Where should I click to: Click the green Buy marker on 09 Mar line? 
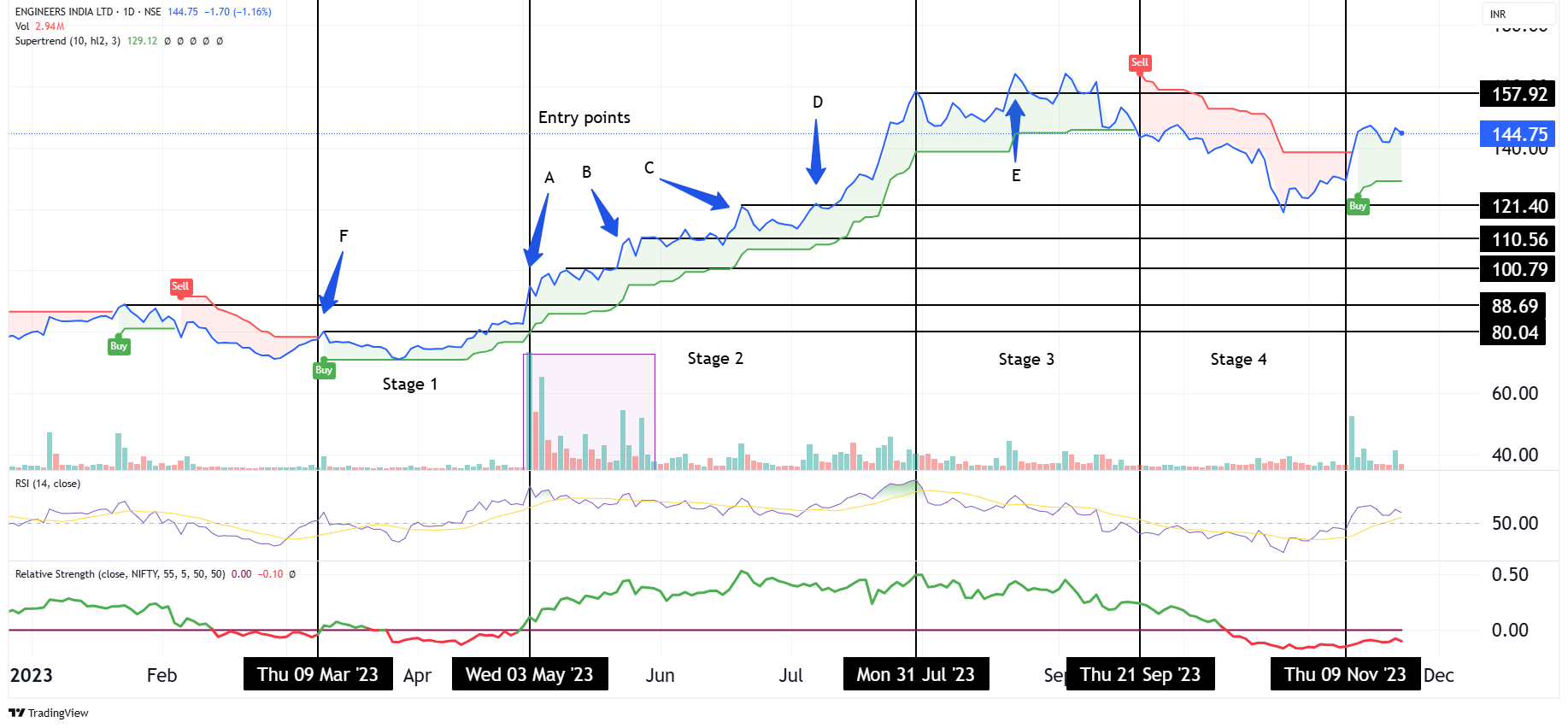coord(323,370)
